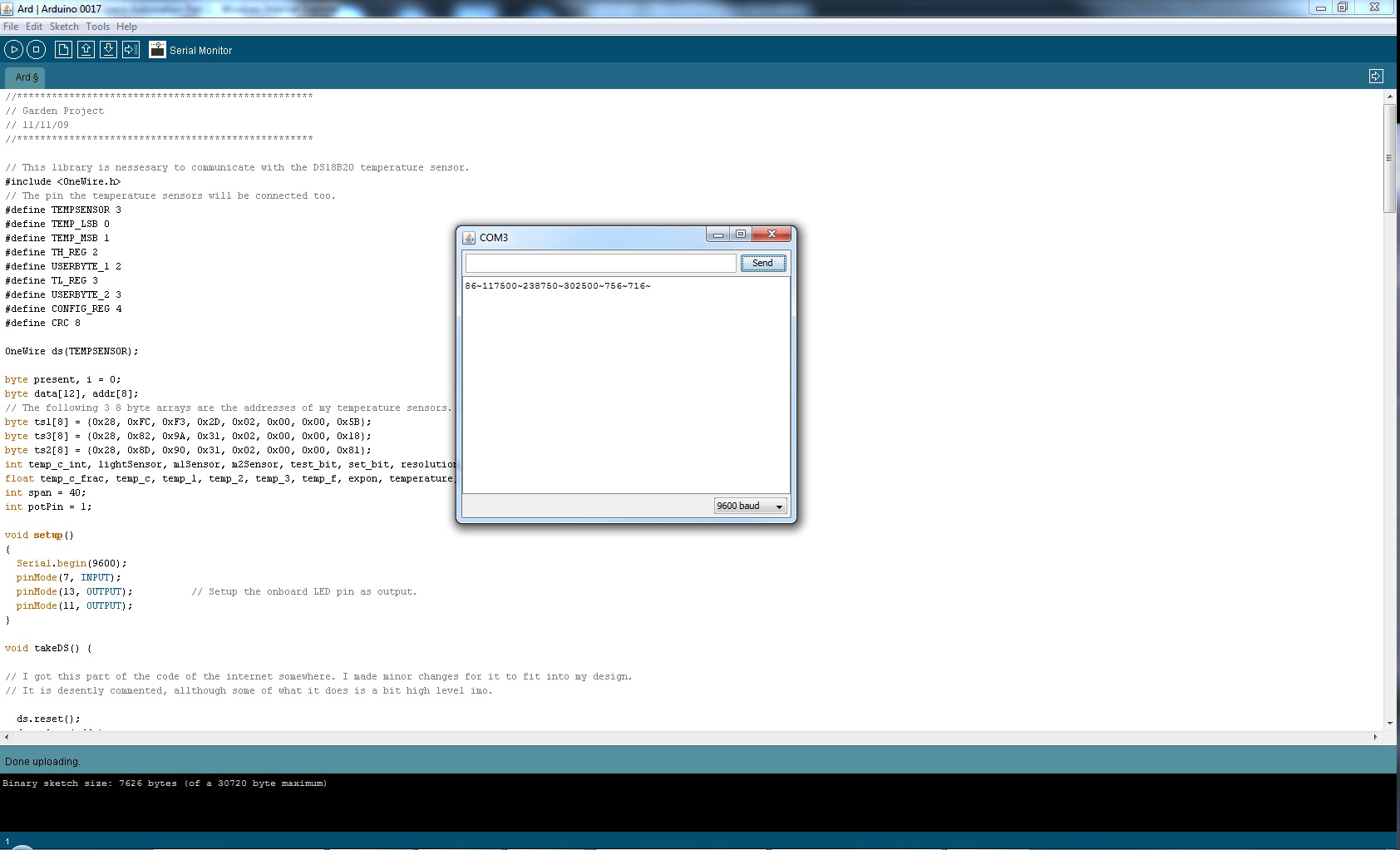The width and height of the screenshot is (1400, 850).
Task: Click the 'Binary sketch size' console message
Action: (165, 783)
